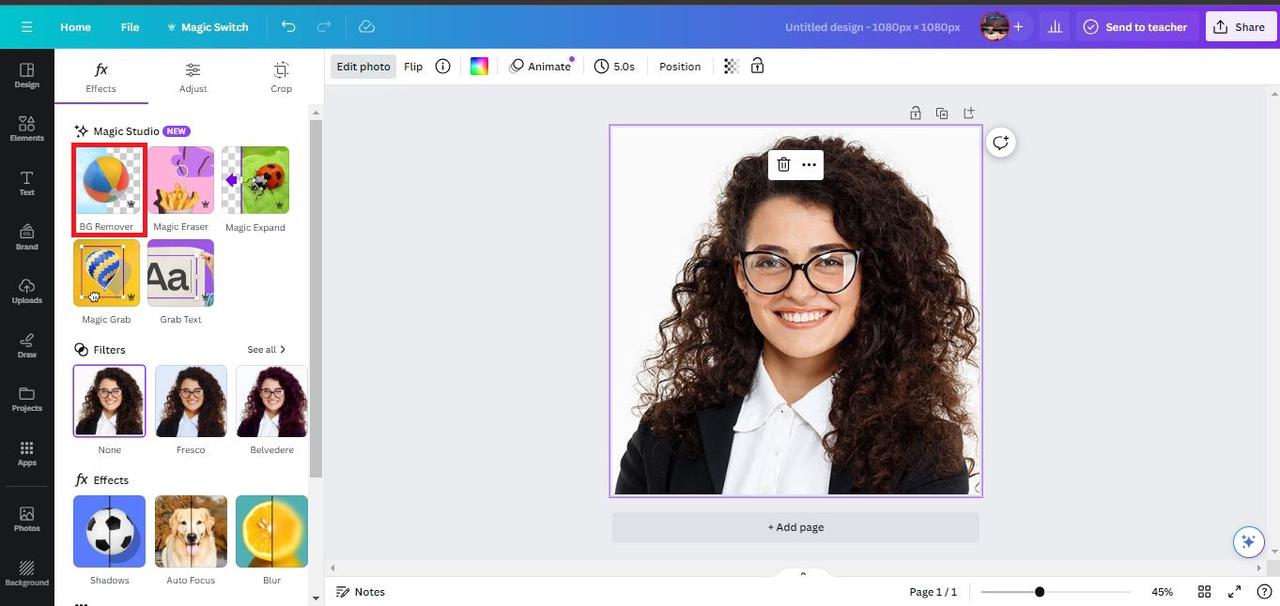
Task: Delete the image with trash icon
Action: click(x=783, y=164)
